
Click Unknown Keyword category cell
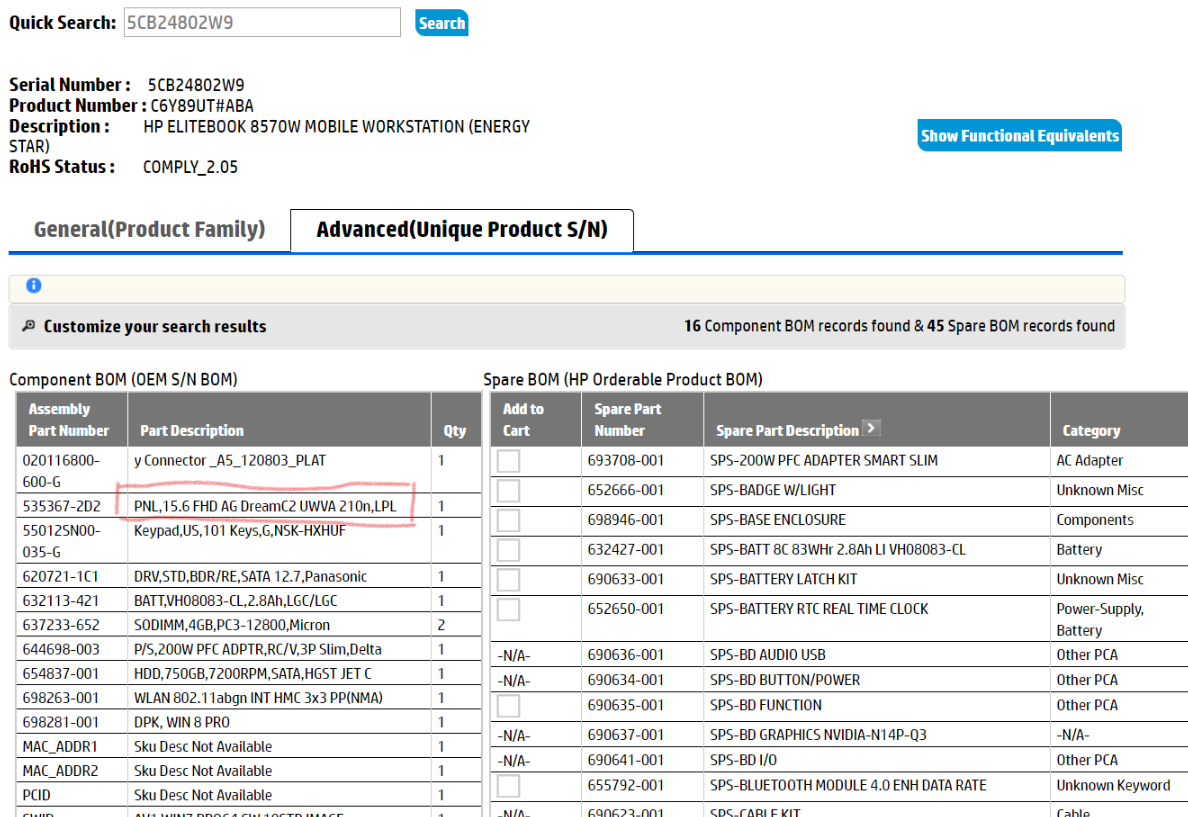pyautogui.click(x=1113, y=786)
